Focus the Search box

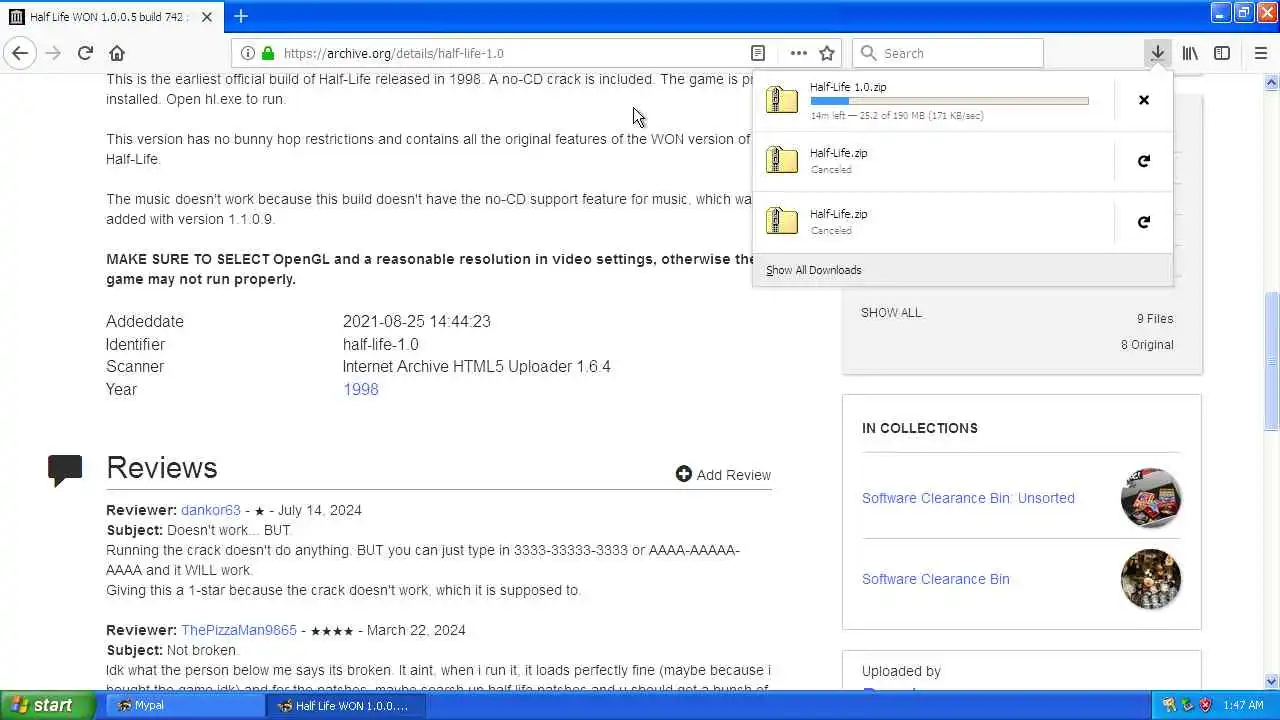click(x=947, y=53)
